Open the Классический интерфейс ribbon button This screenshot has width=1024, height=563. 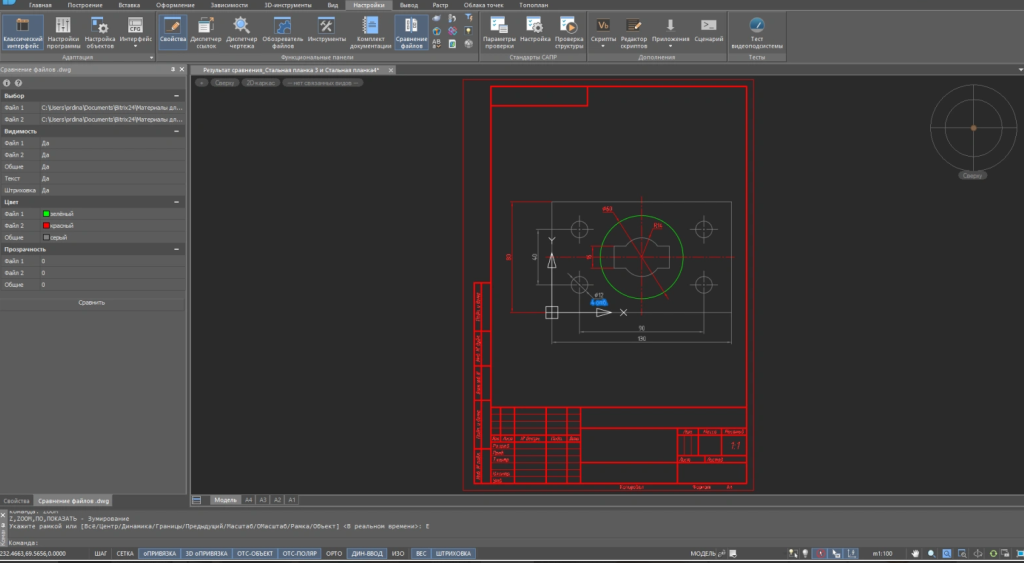(x=22, y=30)
